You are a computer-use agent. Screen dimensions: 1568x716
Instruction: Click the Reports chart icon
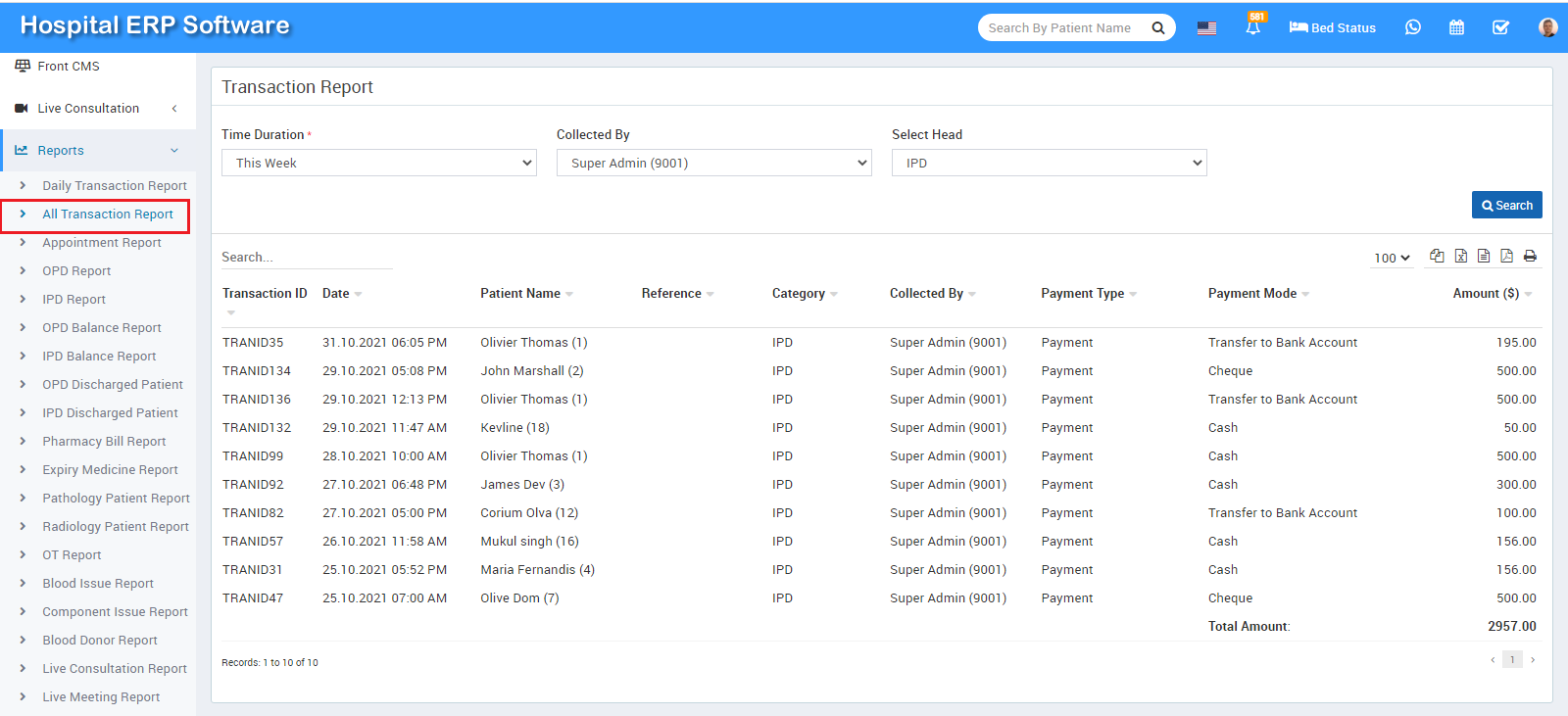pyautogui.click(x=22, y=150)
